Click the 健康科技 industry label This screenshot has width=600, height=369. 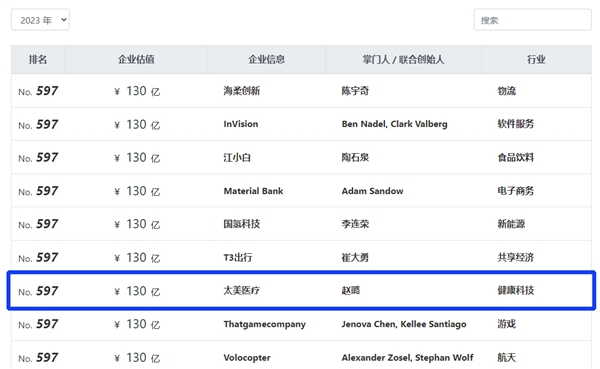[515, 291]
